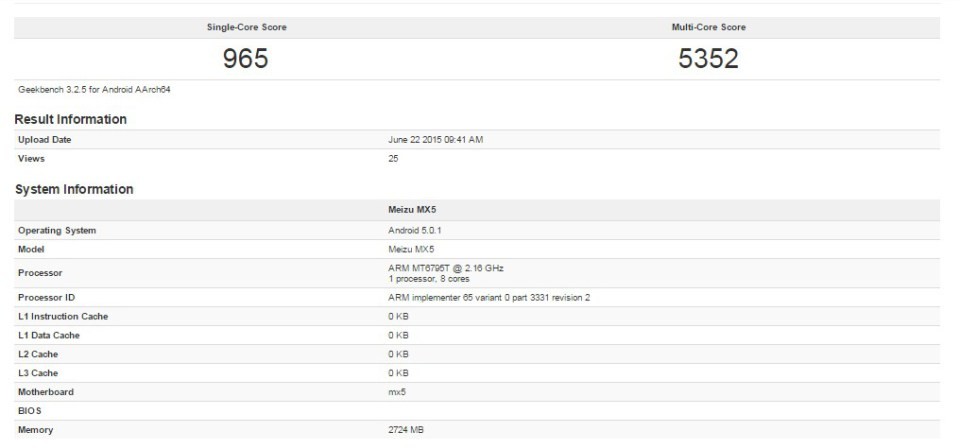The height and width of the screenshot is (448, 960).
Task: Select the single-core score value 965
Action: (246, 59)
